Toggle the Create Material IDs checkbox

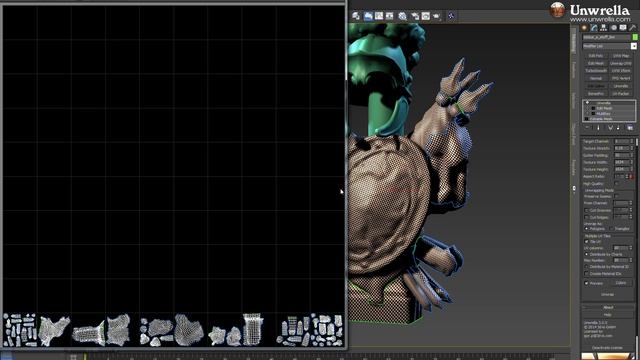(587, 273)
